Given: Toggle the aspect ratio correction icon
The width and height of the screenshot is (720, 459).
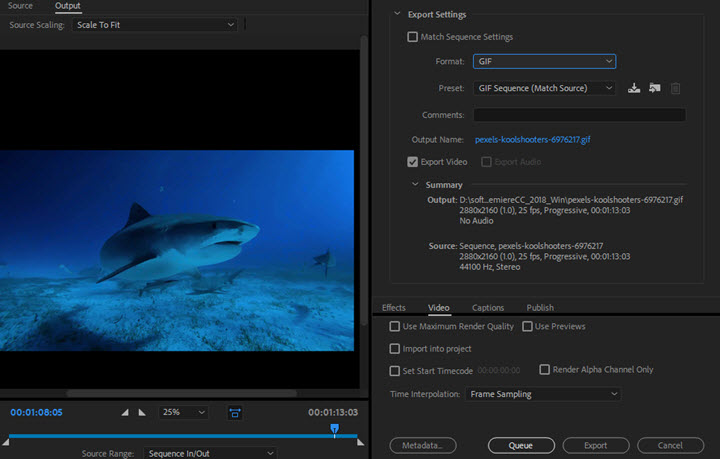Looking at the screenshot, I should point(235,412).
